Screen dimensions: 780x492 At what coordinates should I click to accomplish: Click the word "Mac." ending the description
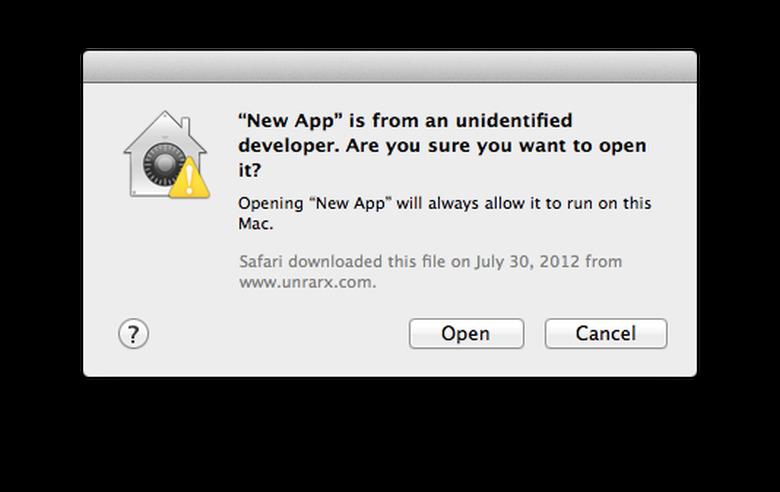pos(256,223)
